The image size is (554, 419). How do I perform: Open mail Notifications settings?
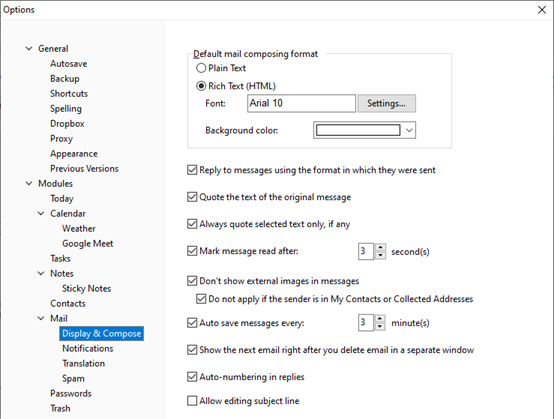coord(88,348)
